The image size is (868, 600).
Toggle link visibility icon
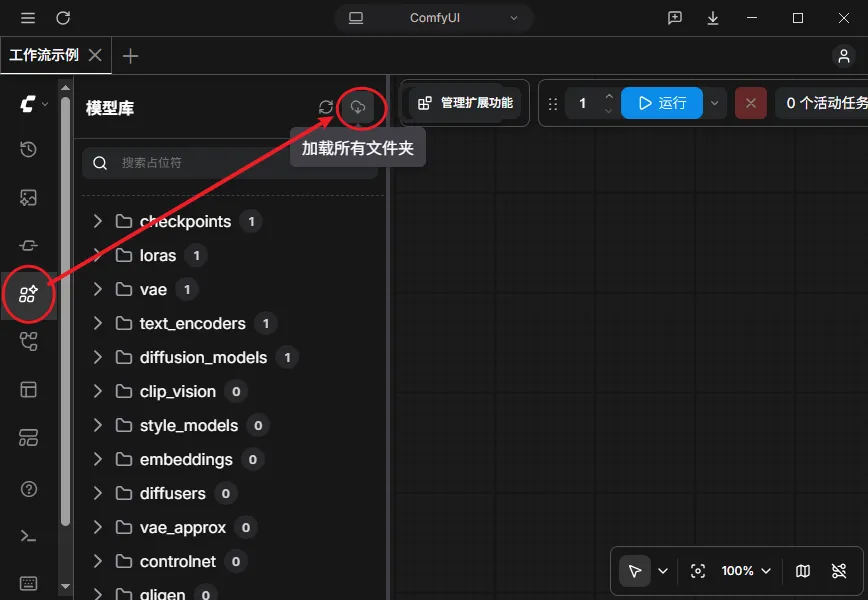[839, 571]
